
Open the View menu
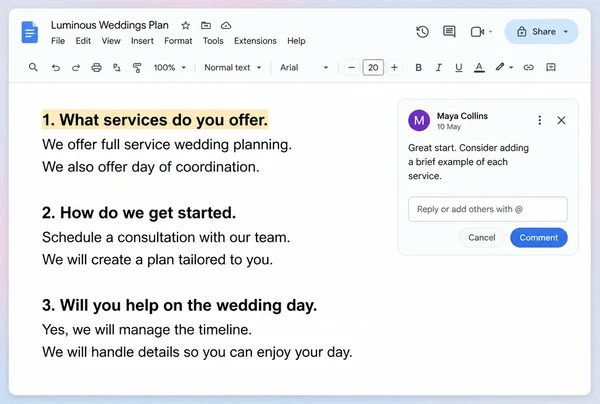111,41
